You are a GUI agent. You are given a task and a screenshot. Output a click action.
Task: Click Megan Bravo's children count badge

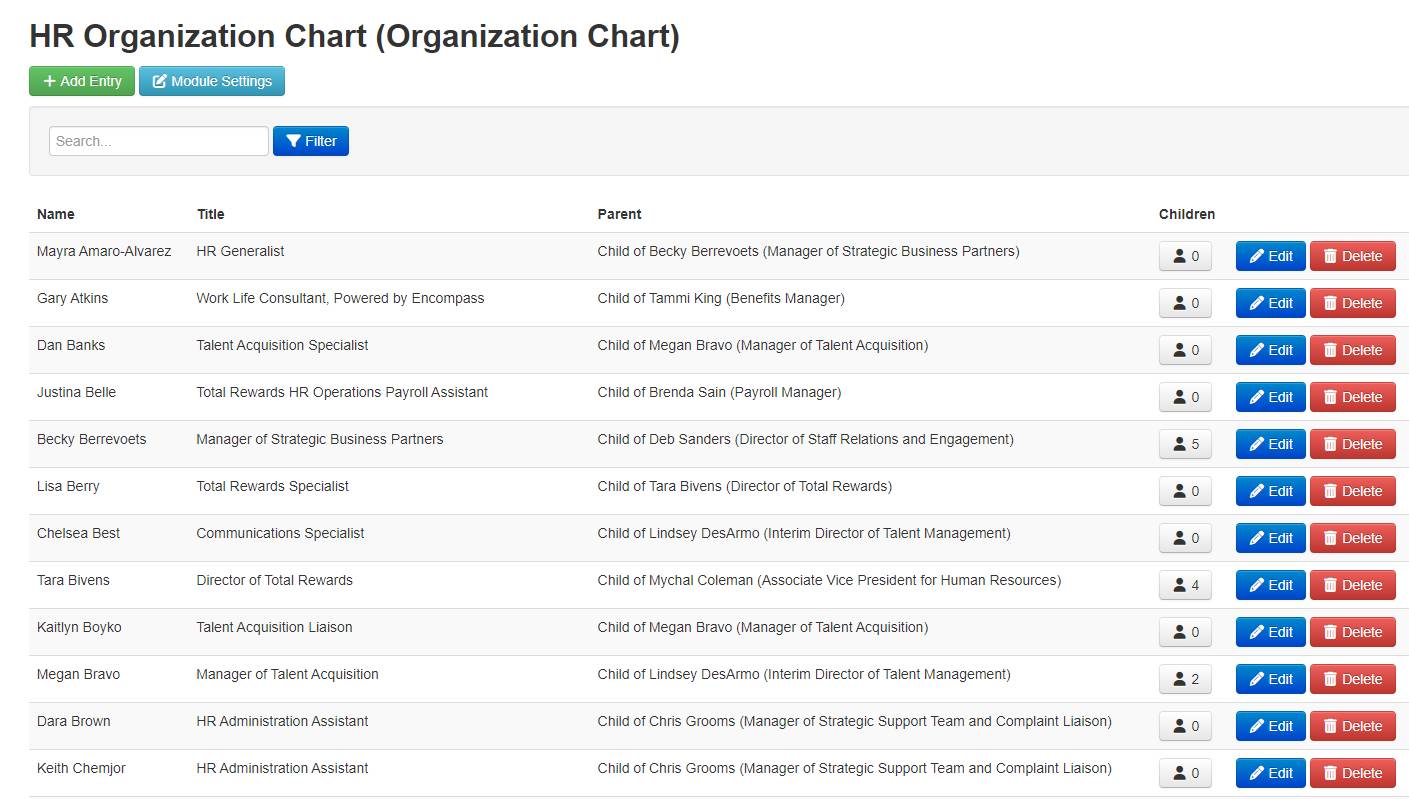pos(1185,678)
